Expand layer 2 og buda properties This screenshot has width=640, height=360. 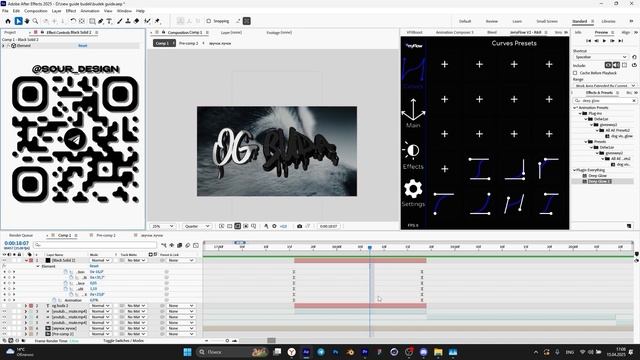(x=26, y=306)
